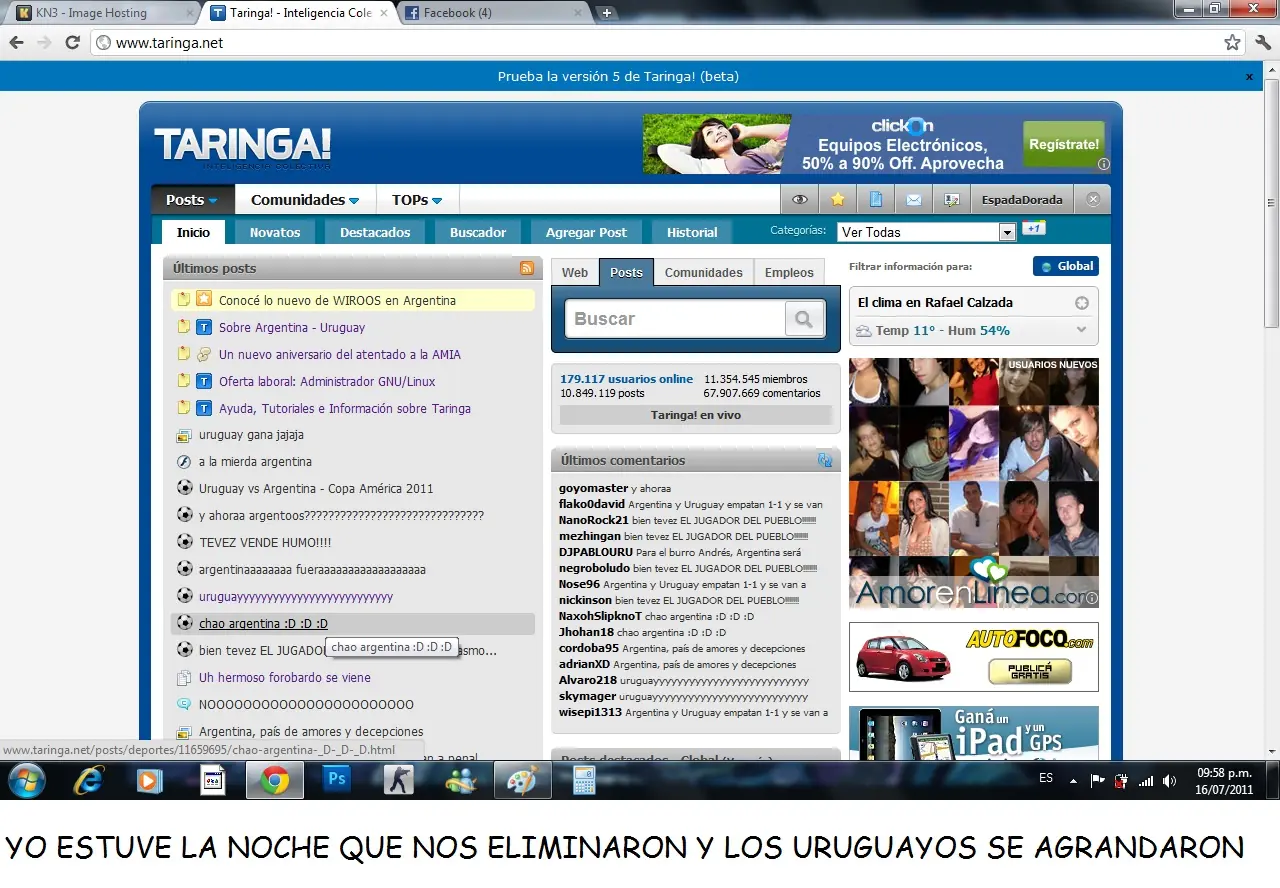Screen dimensions: 1280x888
Task: Open drafts via the blue document icon
Action: [x=876, y=199]
